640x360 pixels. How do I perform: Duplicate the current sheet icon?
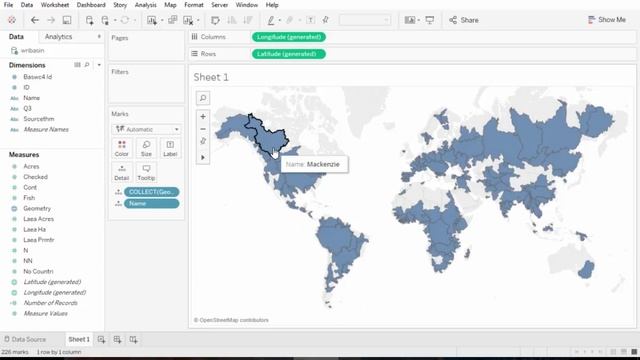173,20
